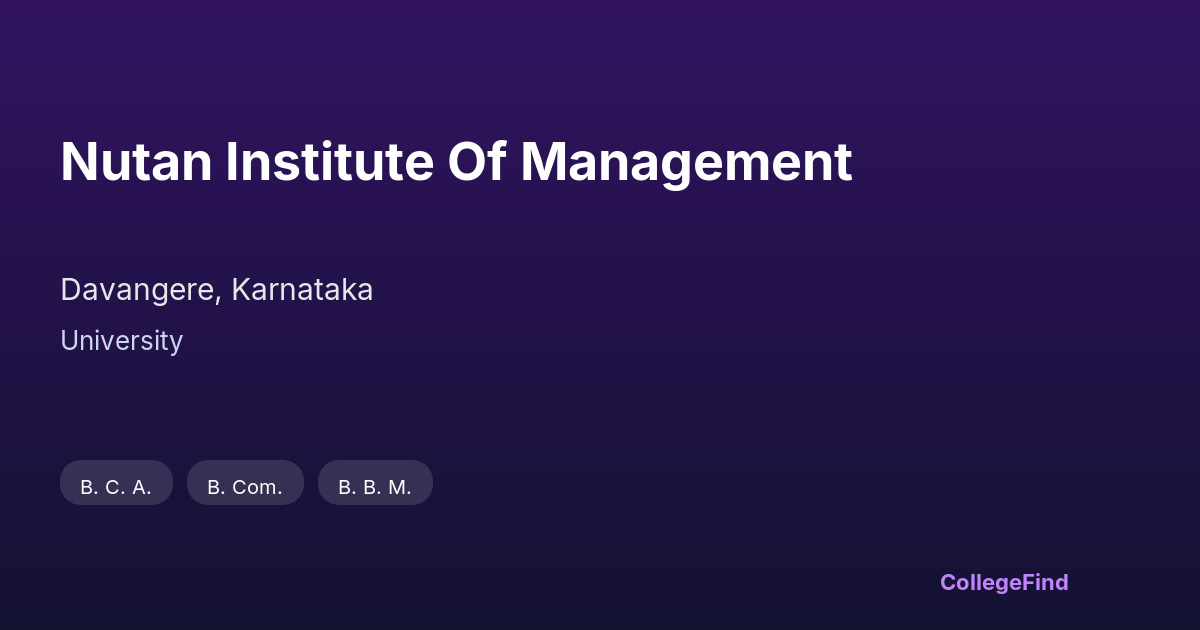Screen dimensions: 1200x630
Task: Click the College part of CollegeFind
Action: click(980, 582)
